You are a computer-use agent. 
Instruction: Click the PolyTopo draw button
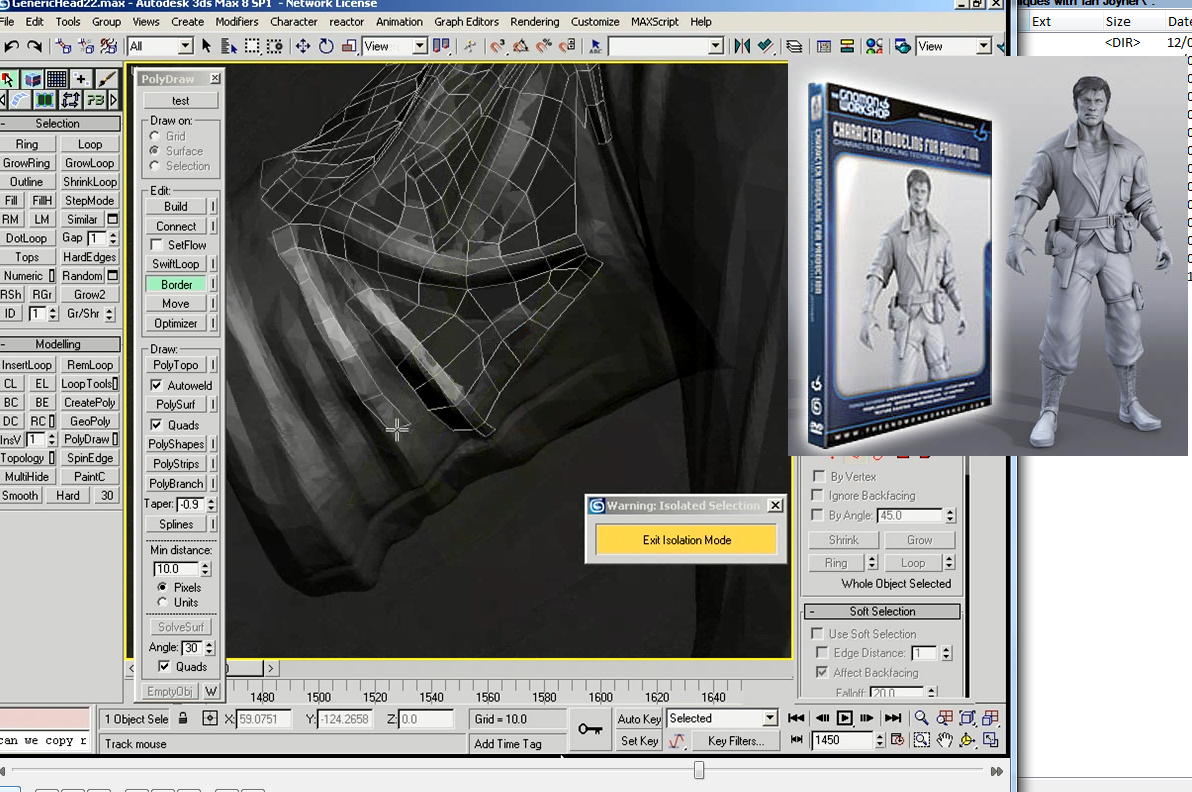[x=176, y=365]
